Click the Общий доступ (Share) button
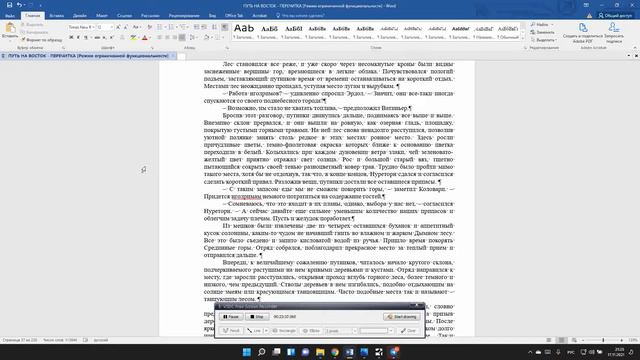The image size is (640, 360). pos(615,16)
